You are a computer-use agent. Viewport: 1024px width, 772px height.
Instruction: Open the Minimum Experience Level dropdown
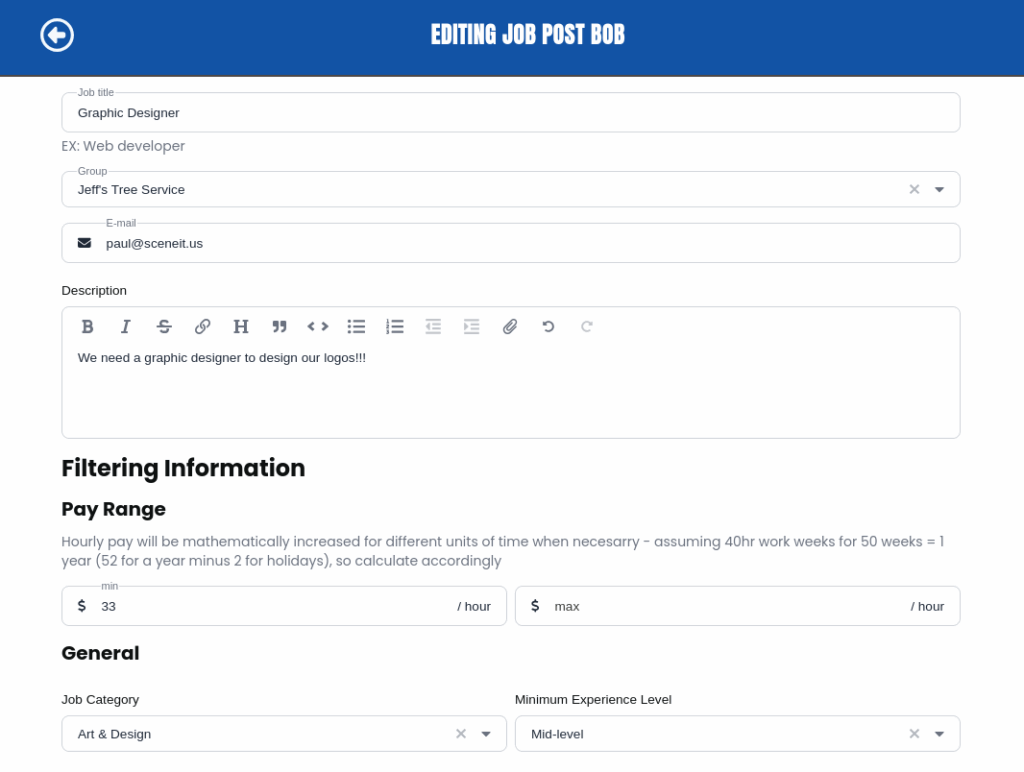939,734
